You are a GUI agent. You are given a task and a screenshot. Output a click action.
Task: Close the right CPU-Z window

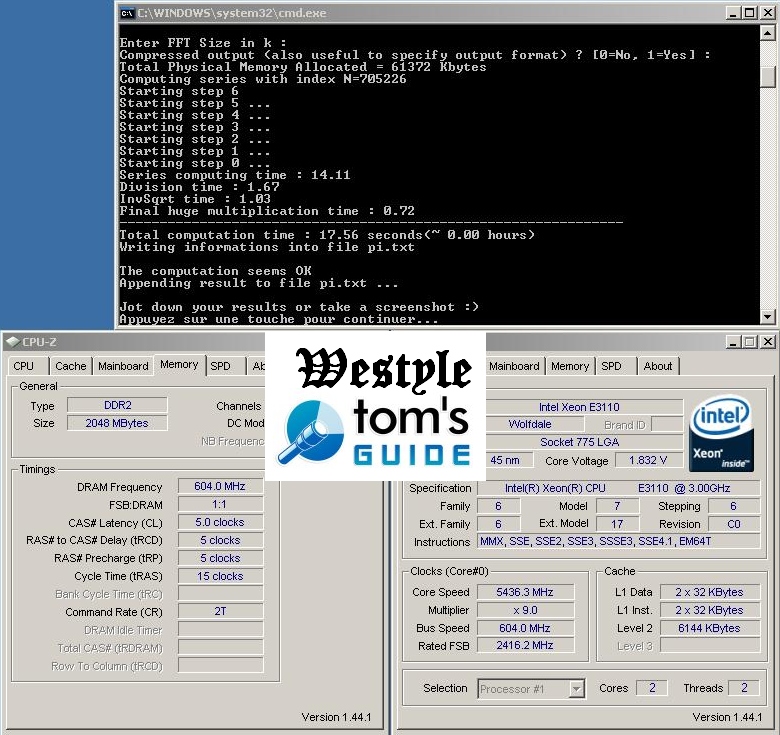[x=768, y=342]
